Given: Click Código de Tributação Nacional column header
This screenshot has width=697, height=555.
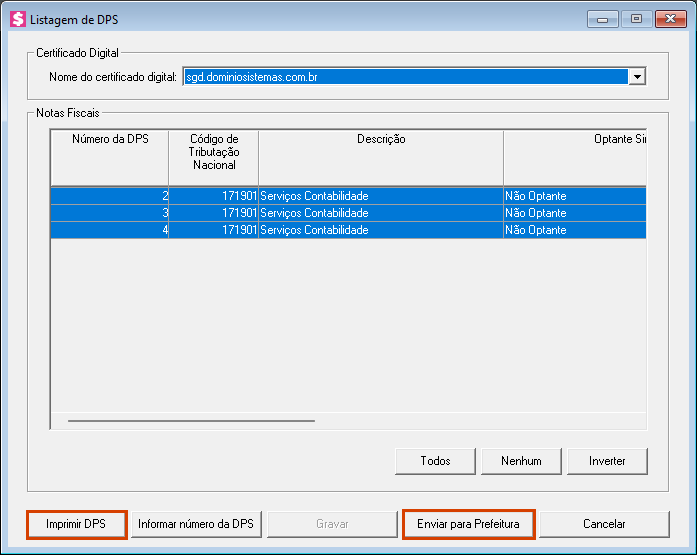Looking at the screenshot, I should point(213,152).
